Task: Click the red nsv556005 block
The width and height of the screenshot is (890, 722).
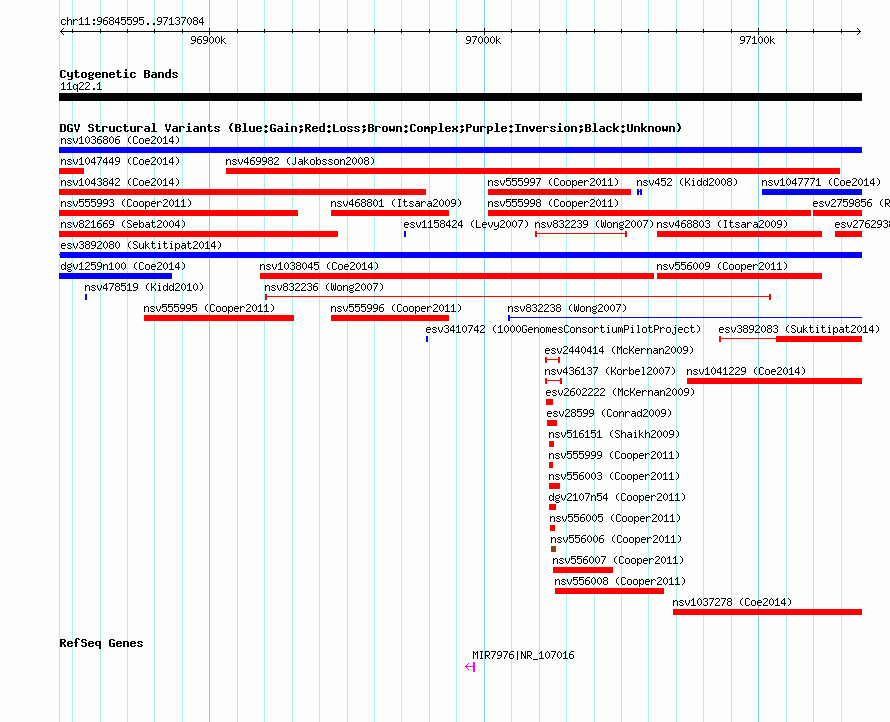Action: click(x=552, y=528)
